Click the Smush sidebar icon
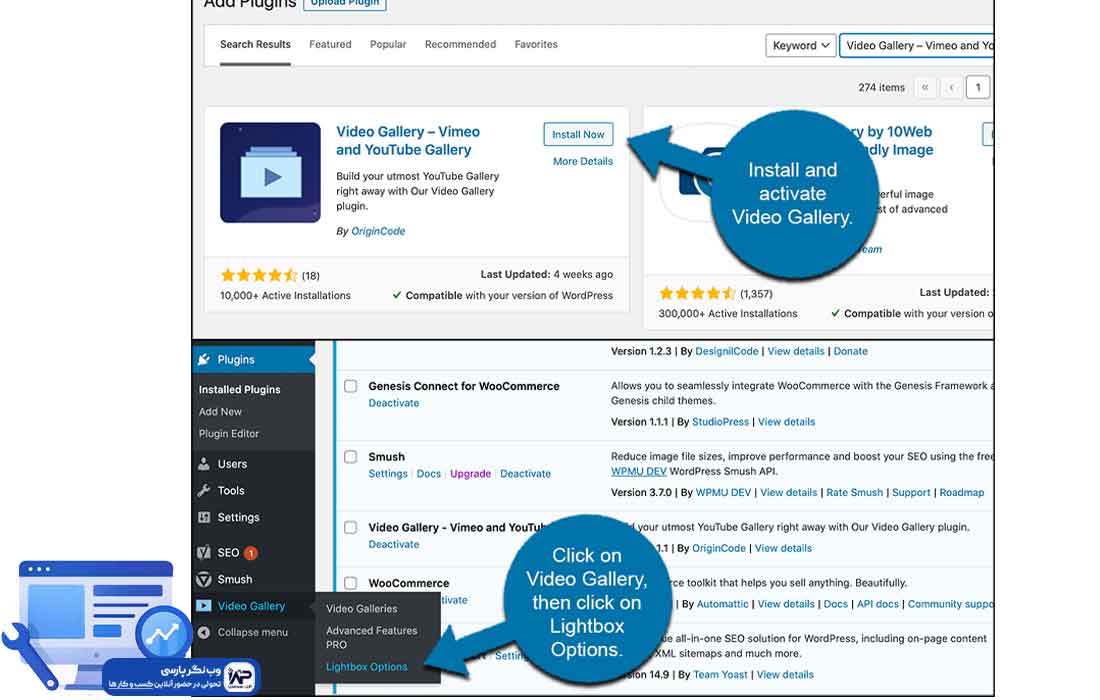The width and height of the screenshot is (1100, 700). coord(204,579)
